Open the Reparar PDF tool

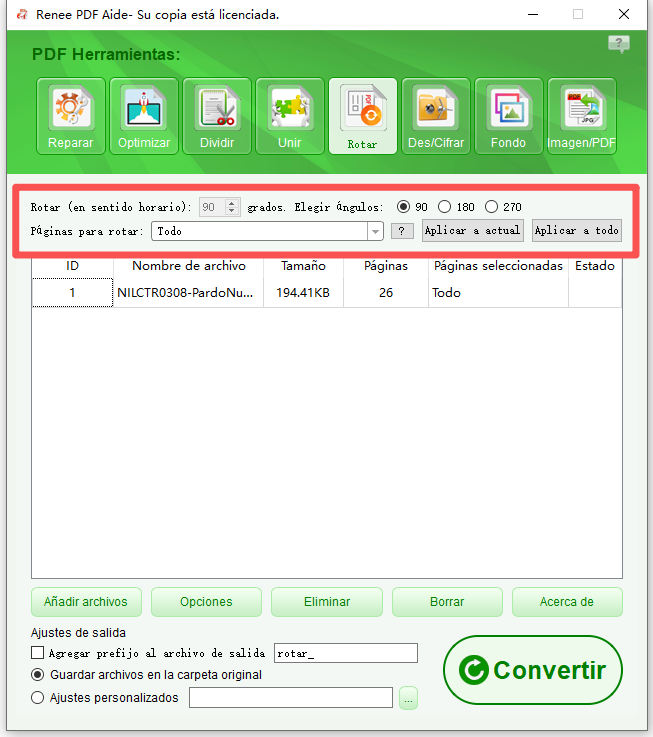(x=71, y=116)
